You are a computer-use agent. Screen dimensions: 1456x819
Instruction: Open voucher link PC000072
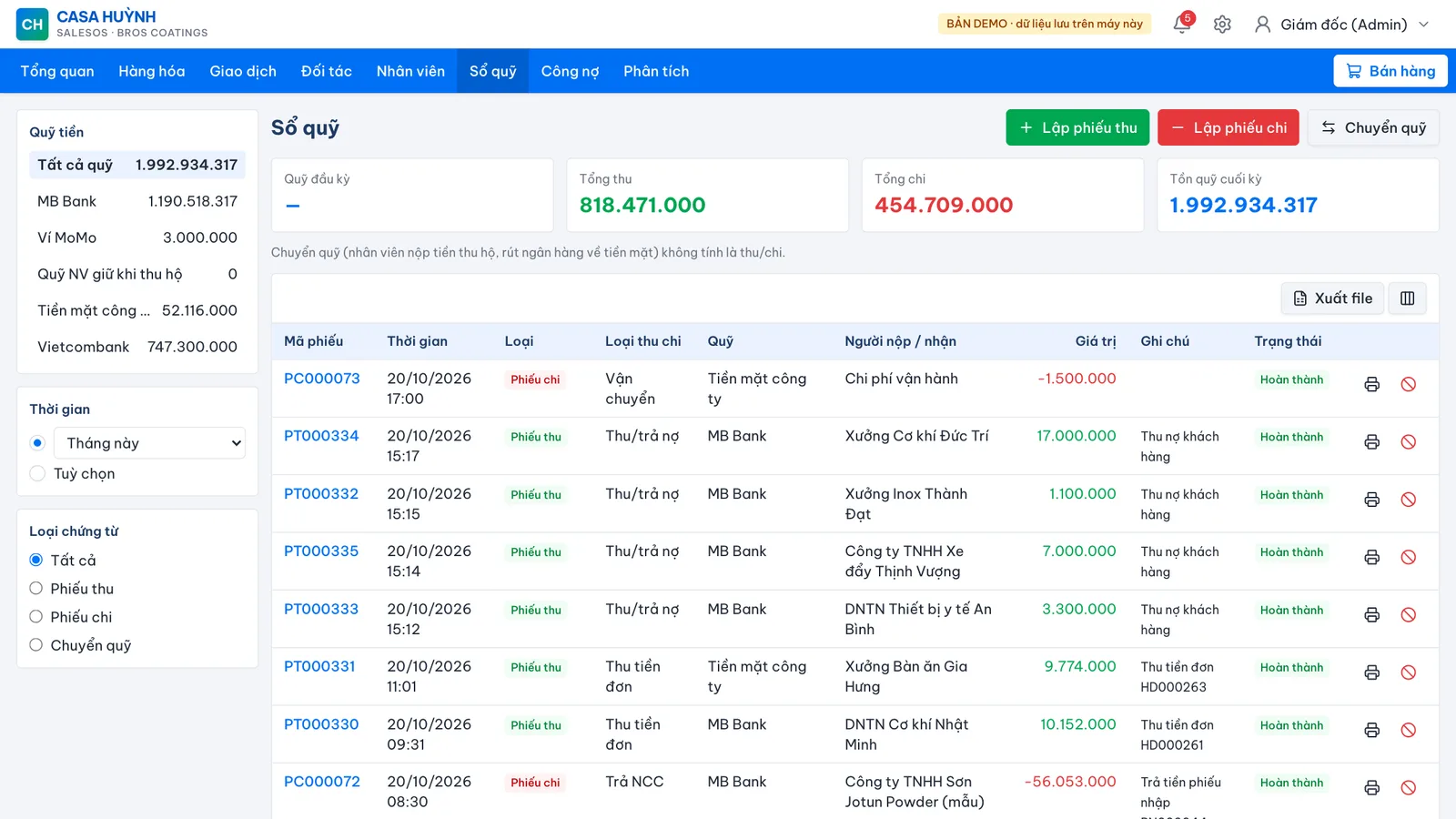tap(322, 782)
